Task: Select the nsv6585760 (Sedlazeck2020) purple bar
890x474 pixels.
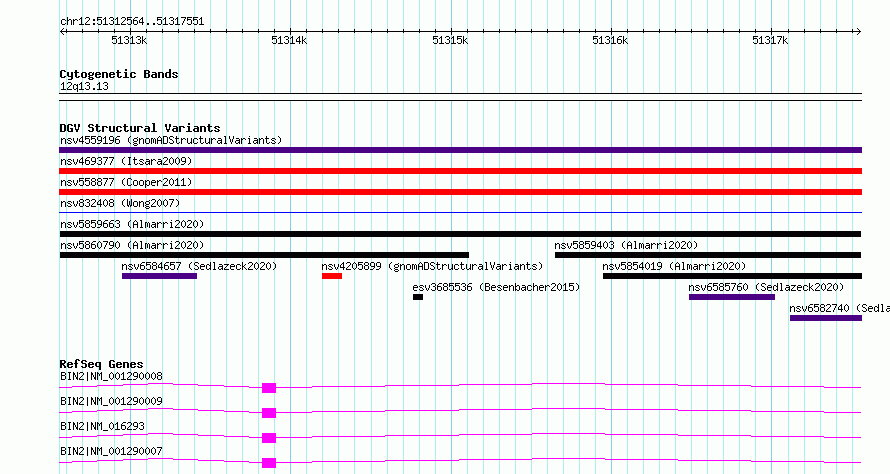Action: coord(732,297)
